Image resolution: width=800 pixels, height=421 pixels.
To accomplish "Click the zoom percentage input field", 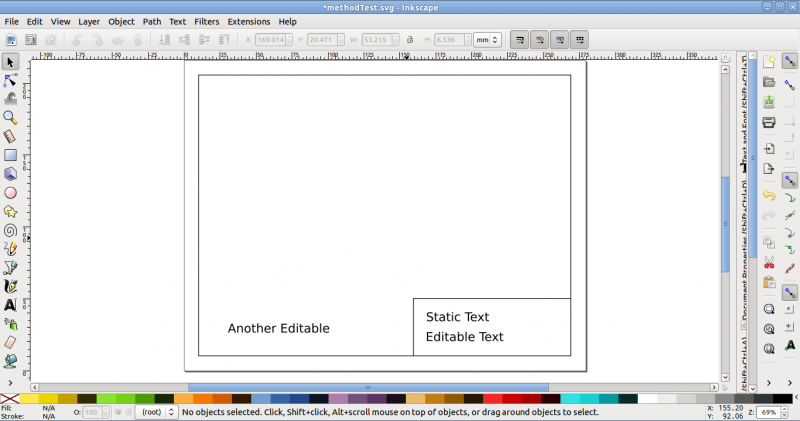I will (768, 412).
